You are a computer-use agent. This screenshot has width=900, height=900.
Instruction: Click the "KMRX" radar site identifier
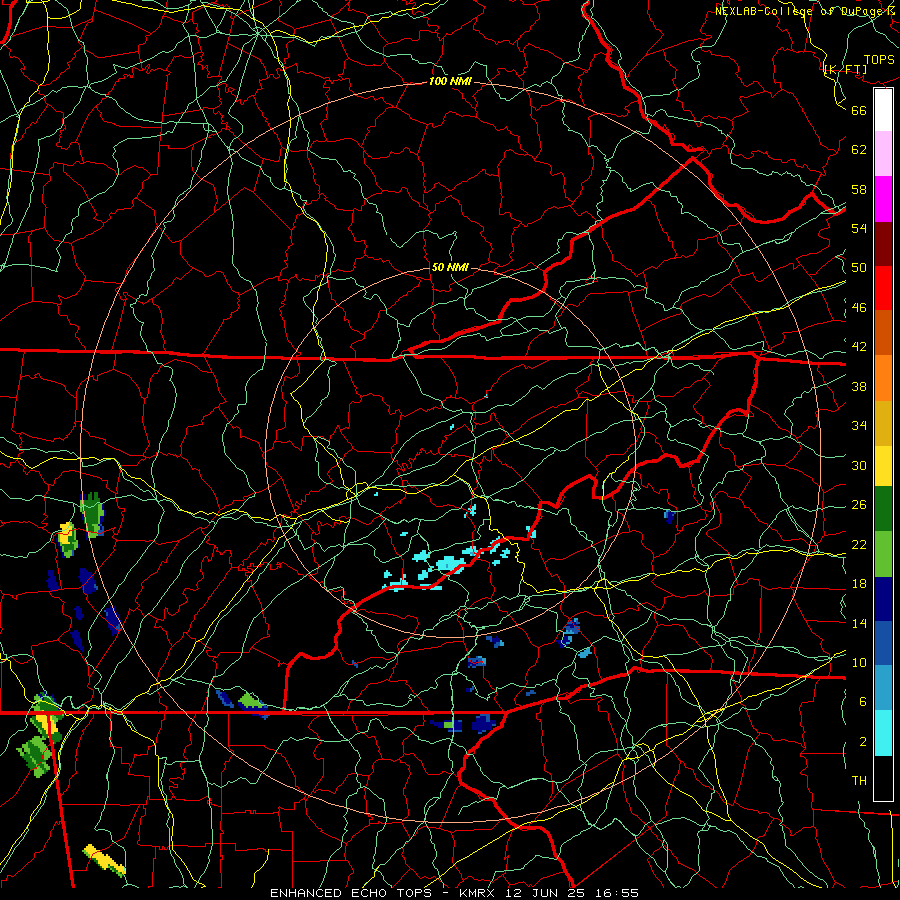coord(480,893)
